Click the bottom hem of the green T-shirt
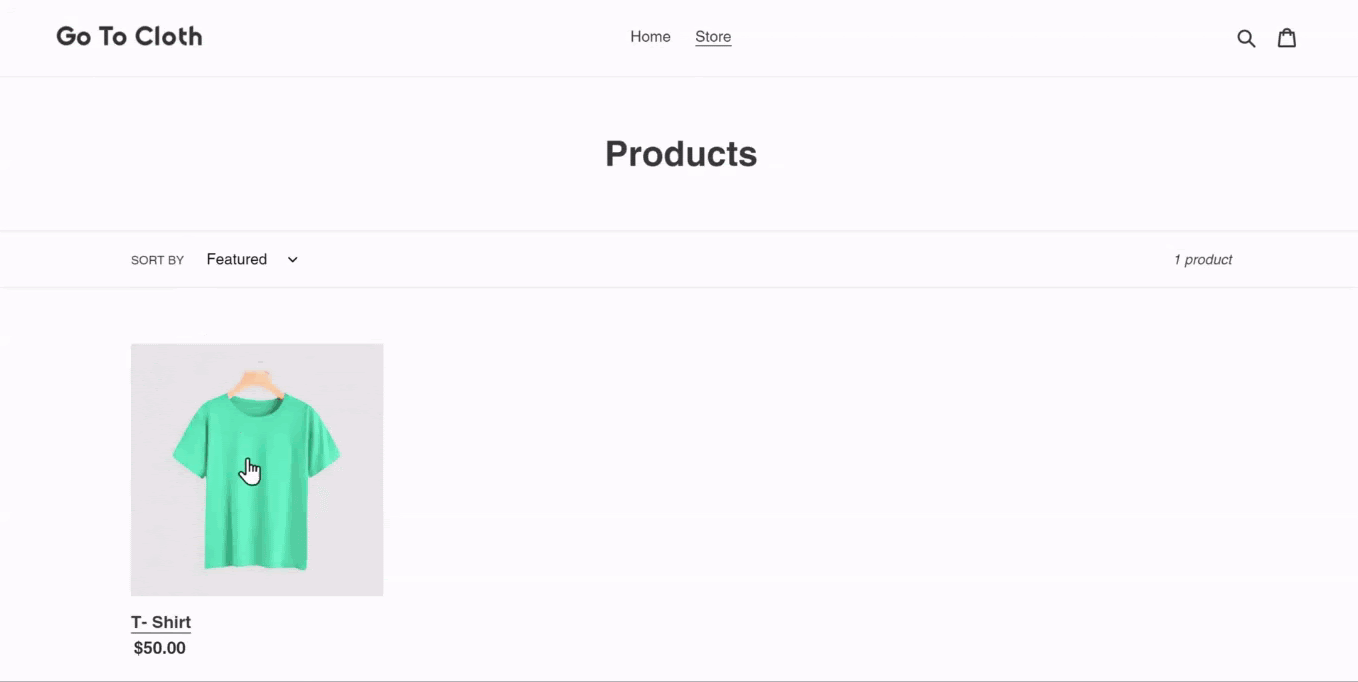This screenshot has width=1358, height=682. (x=256, y=565)
